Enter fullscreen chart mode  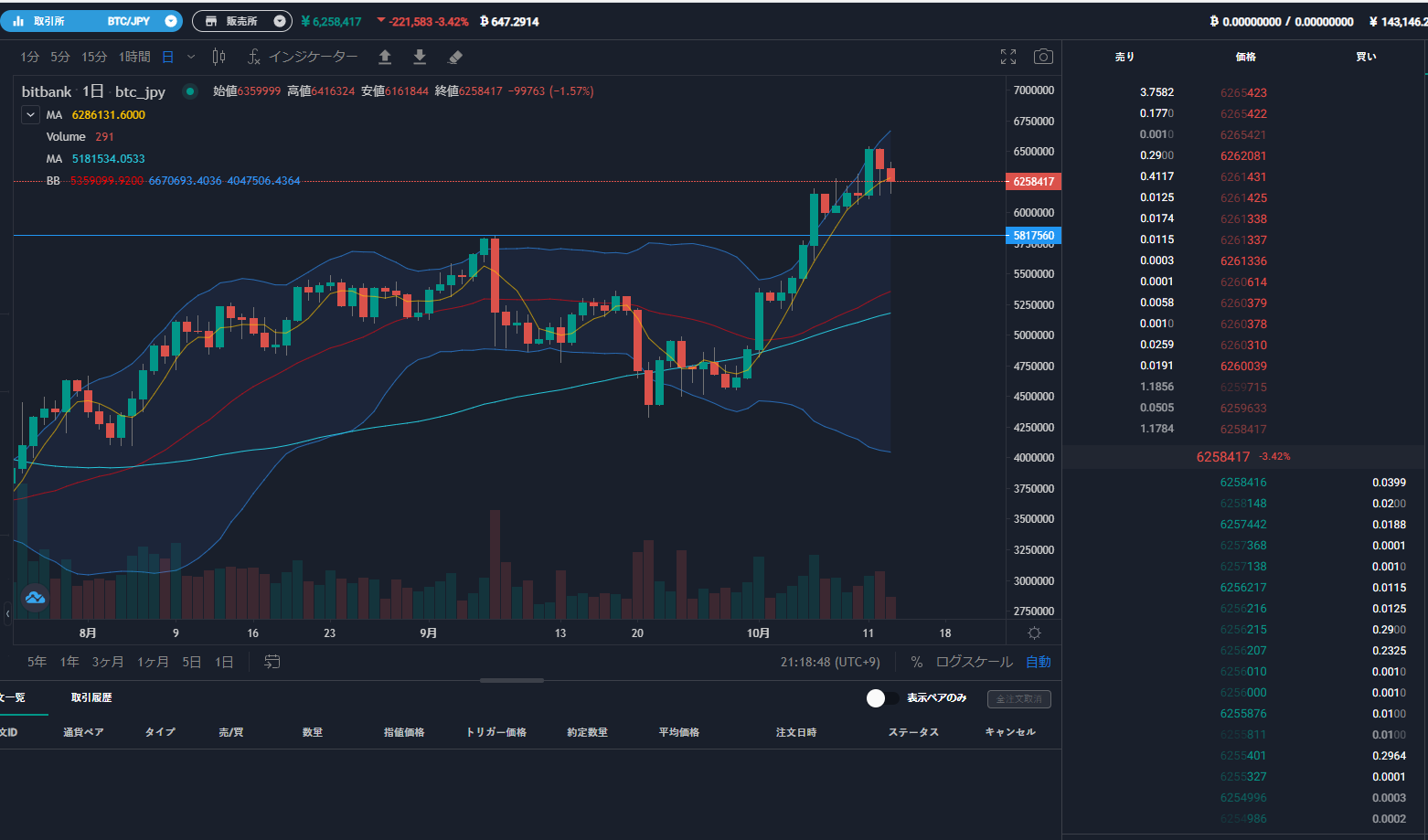click(1008, 56)
